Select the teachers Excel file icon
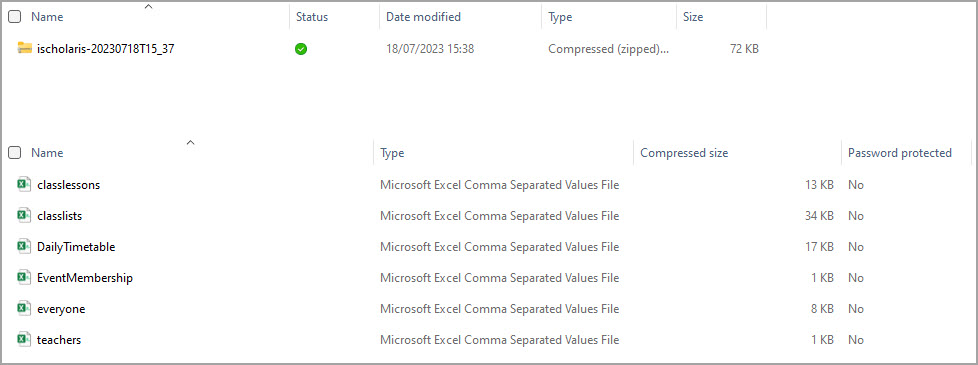 pyautogui.click(x=24, y=339)
